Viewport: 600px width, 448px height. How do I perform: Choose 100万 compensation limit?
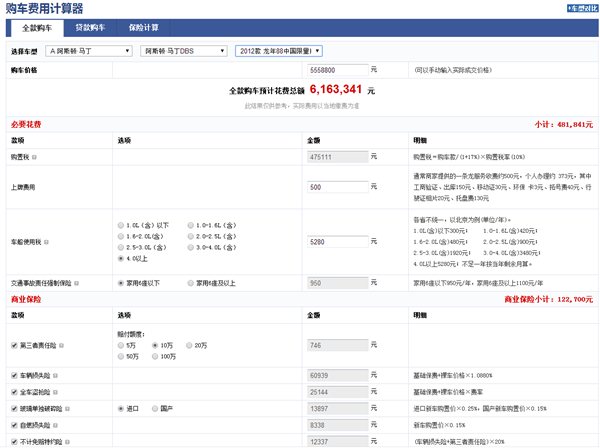155,357
